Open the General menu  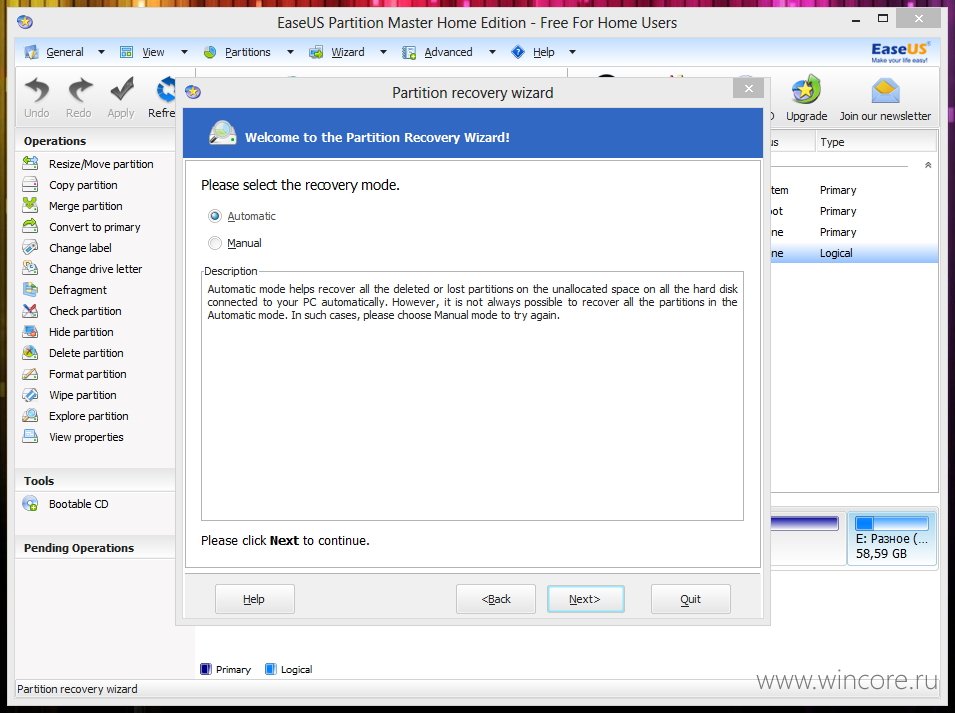[x=65, y=52]
